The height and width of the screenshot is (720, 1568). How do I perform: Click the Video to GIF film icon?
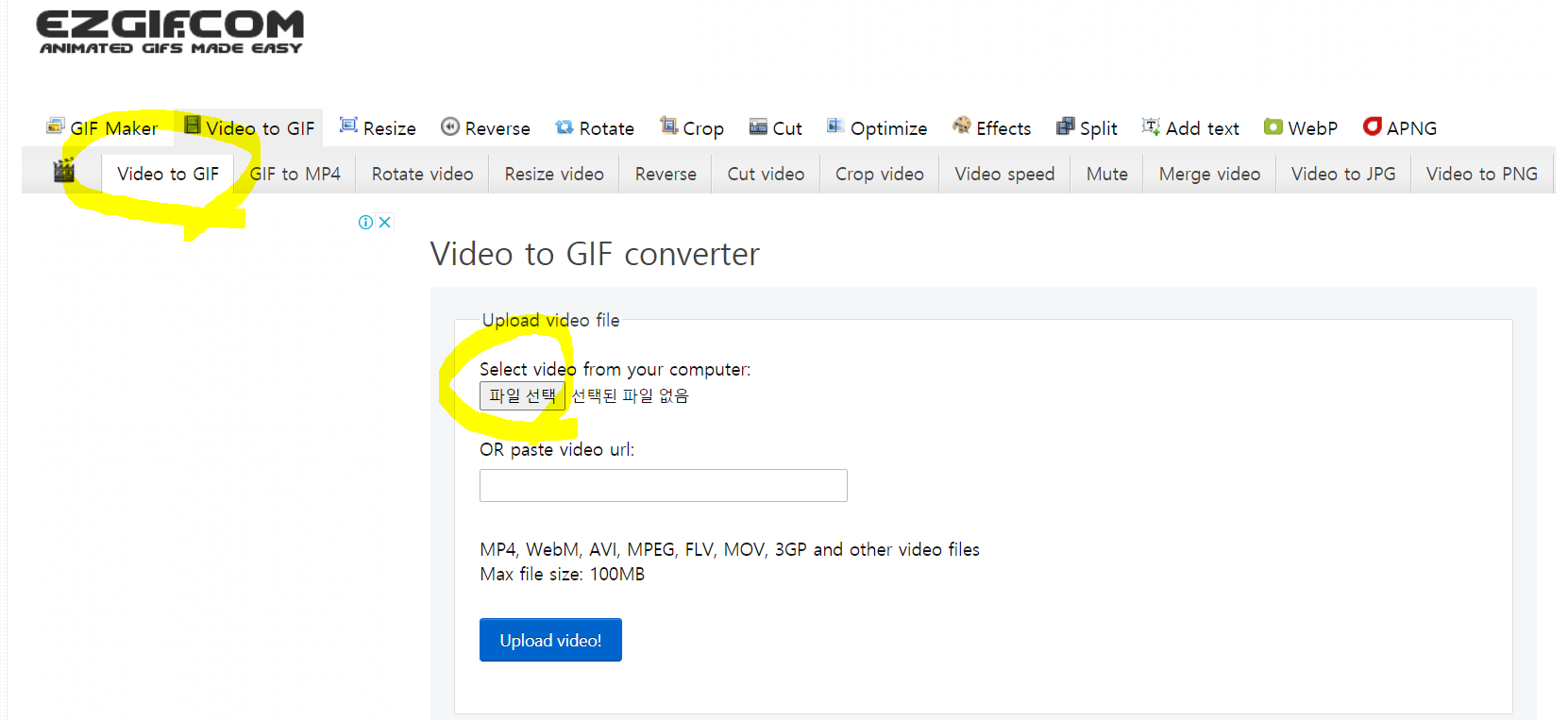click(x=193, y=126)
